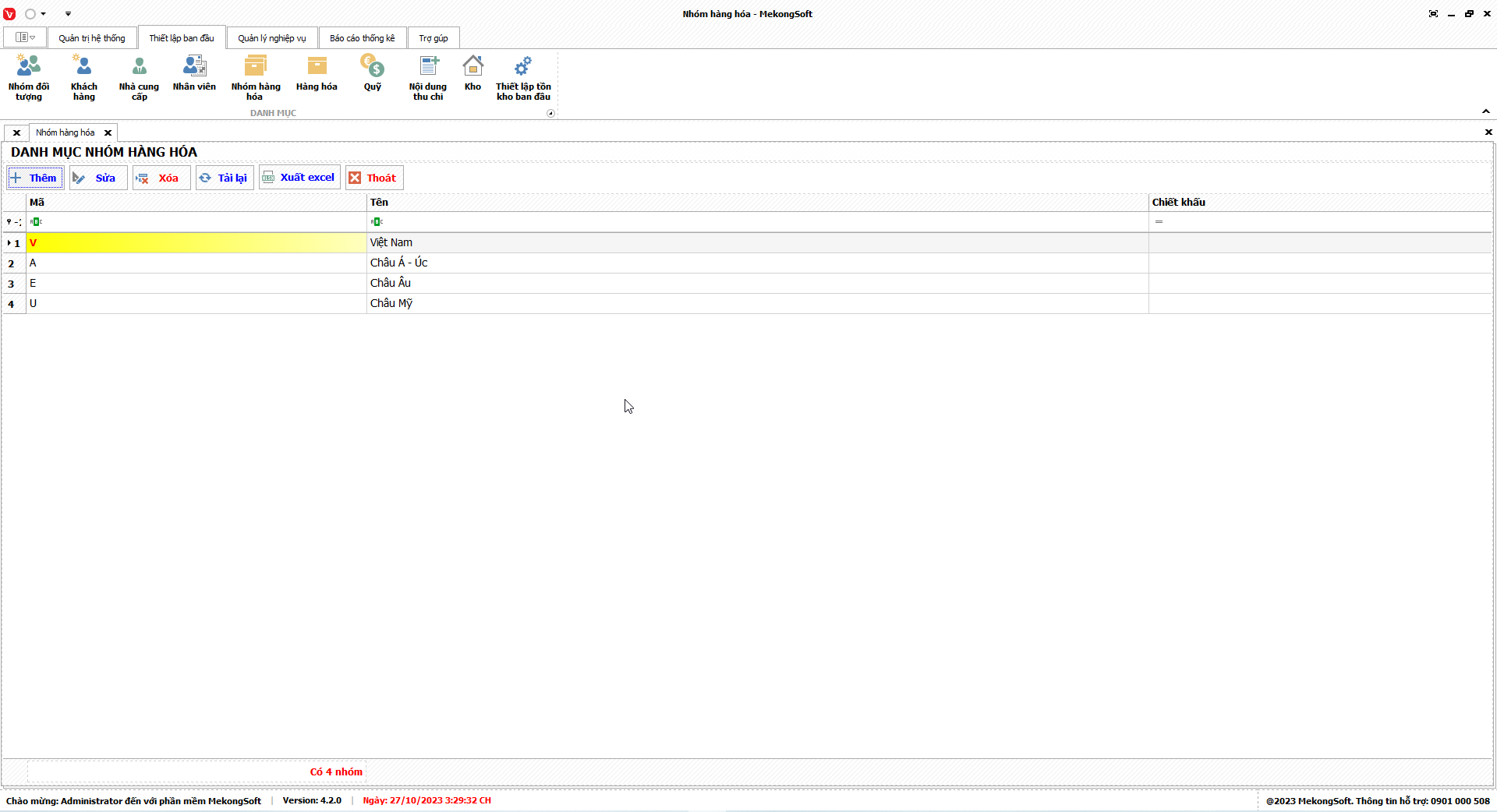Click the Xuất excel export button

[x=299, y=178]
